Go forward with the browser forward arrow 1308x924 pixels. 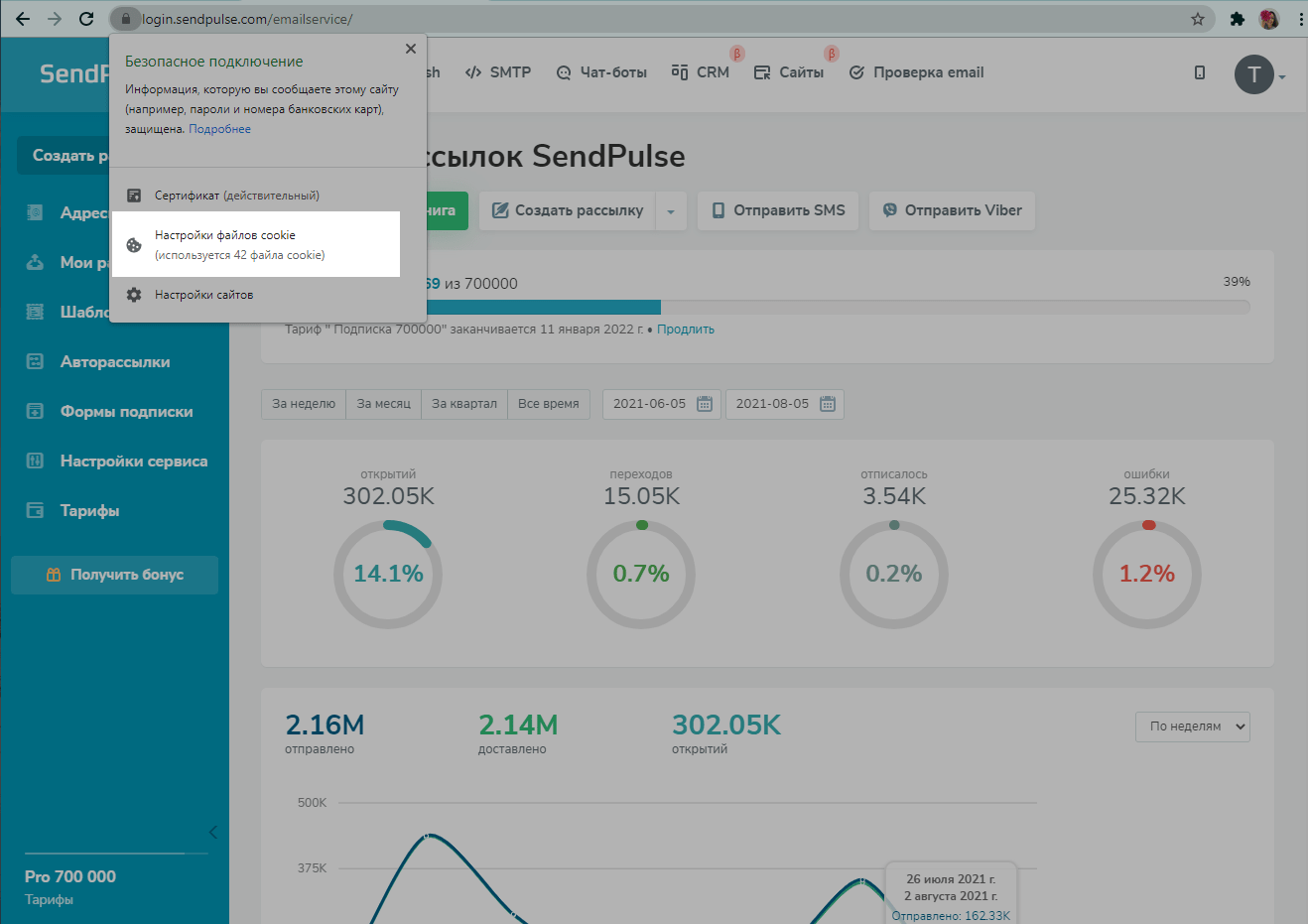(55, 19)
